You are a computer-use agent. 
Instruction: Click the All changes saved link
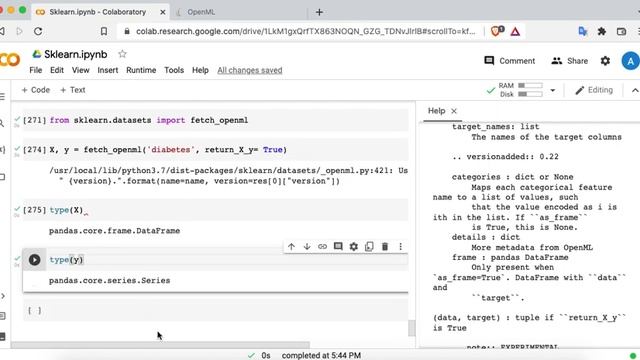(250, 70)
